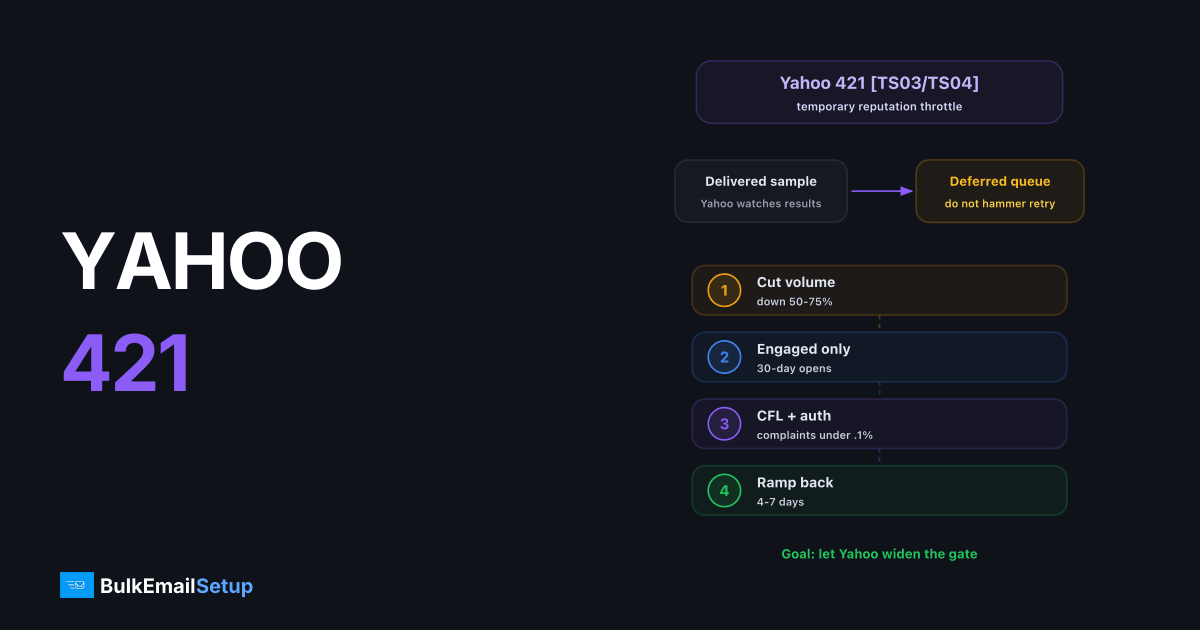Click the '4-7 days' text
This screenshot has width=1200, height=630.
pos(780,502)
